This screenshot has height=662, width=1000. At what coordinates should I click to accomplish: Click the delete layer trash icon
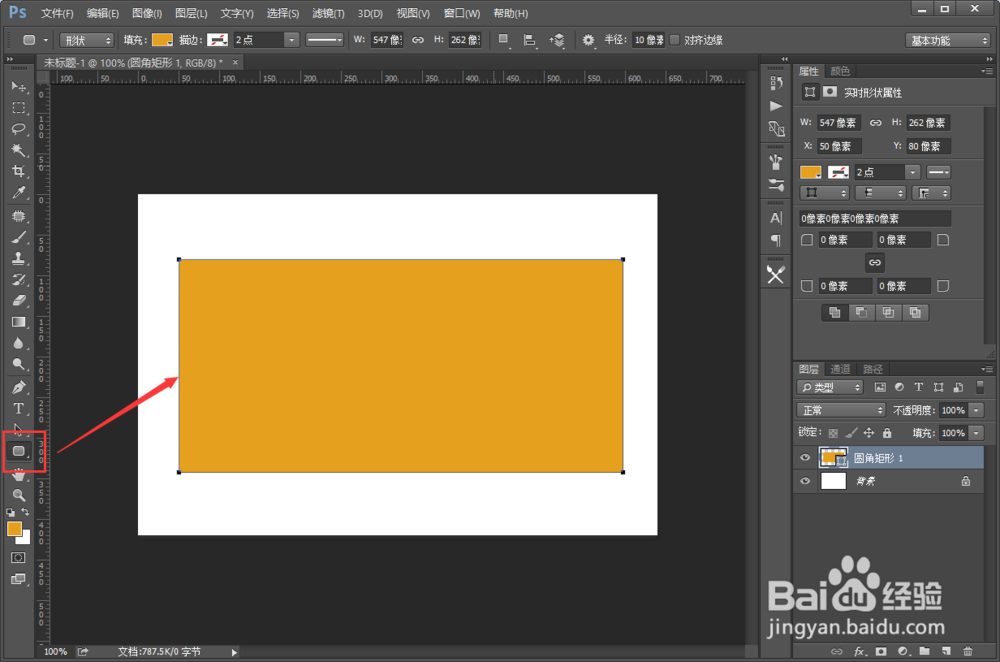click(967, 651)
